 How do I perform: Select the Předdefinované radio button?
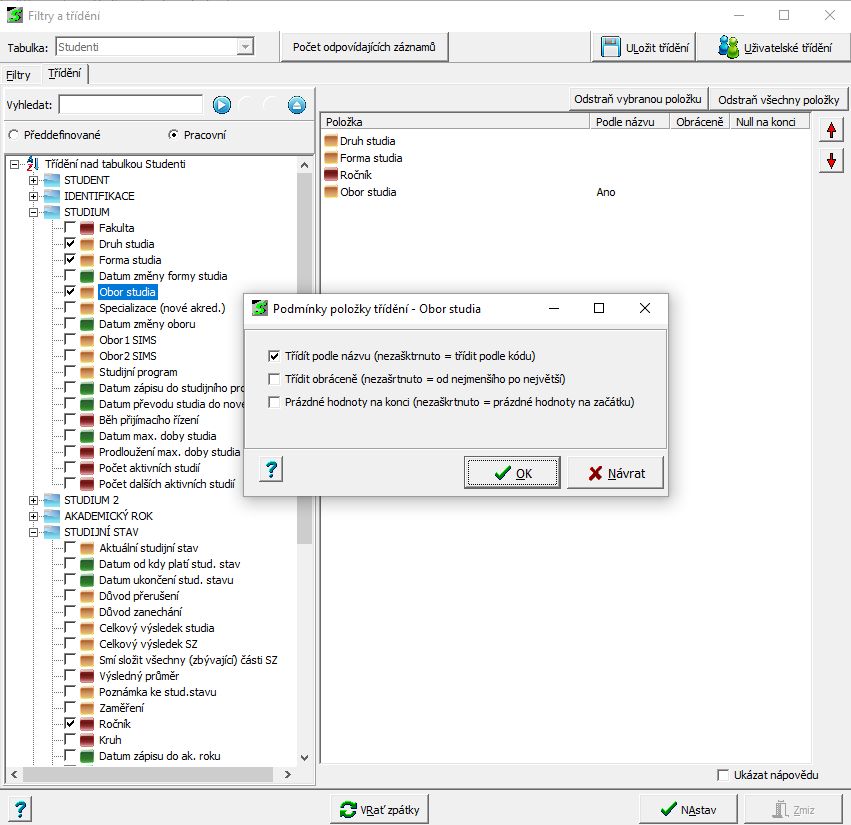point(14,135)
